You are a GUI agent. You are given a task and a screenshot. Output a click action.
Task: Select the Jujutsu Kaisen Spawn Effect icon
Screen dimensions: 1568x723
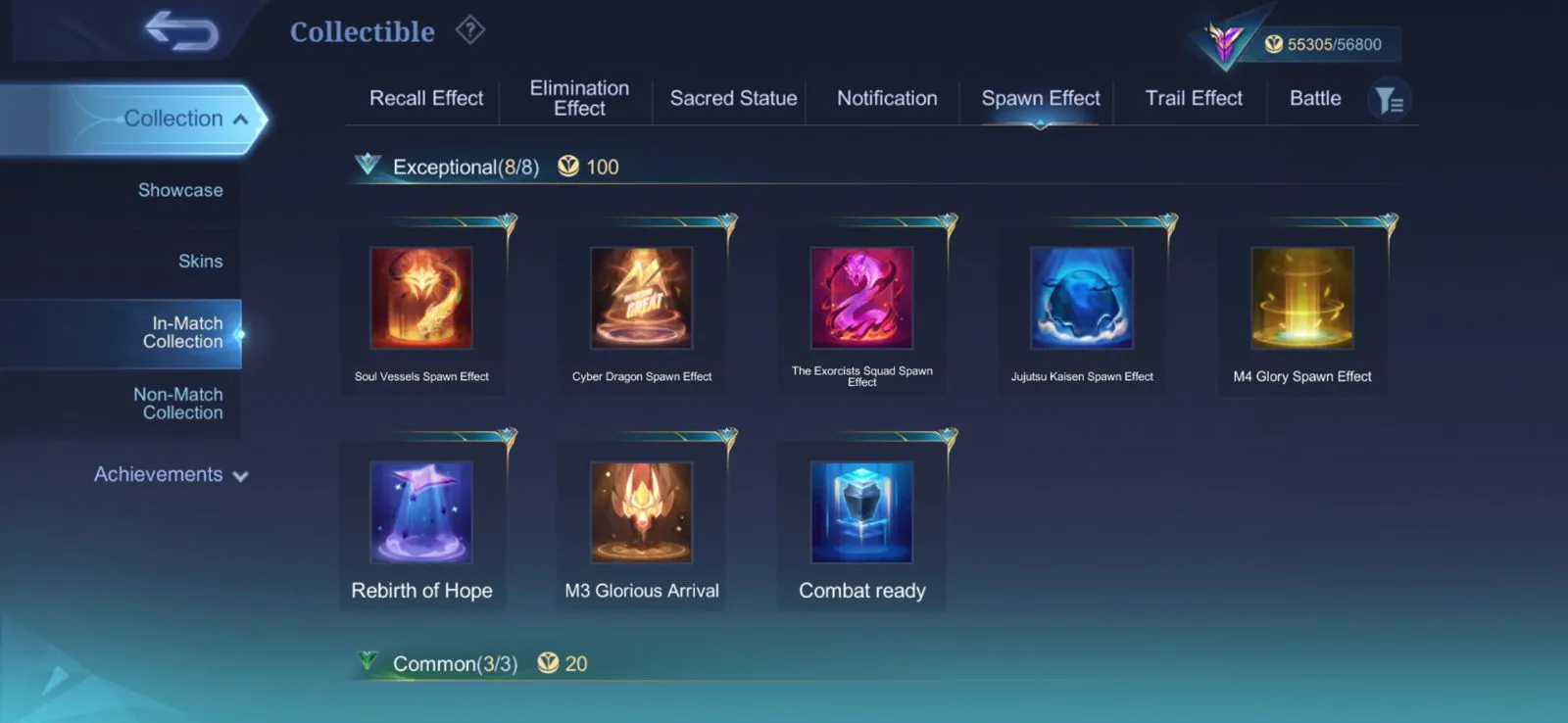point(1082,298)
